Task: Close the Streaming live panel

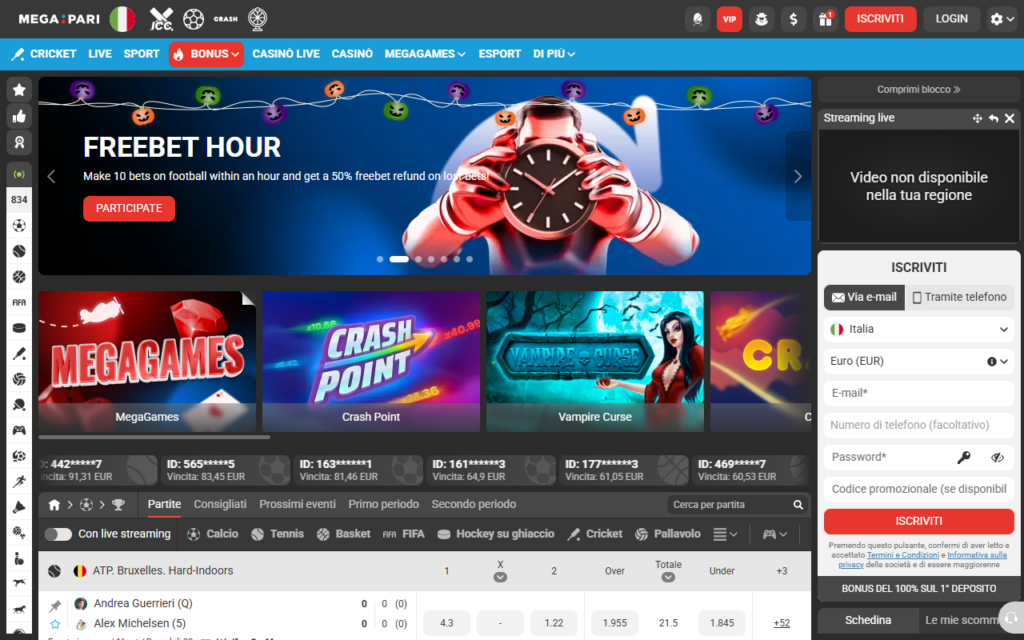Action: [1010, 118]
